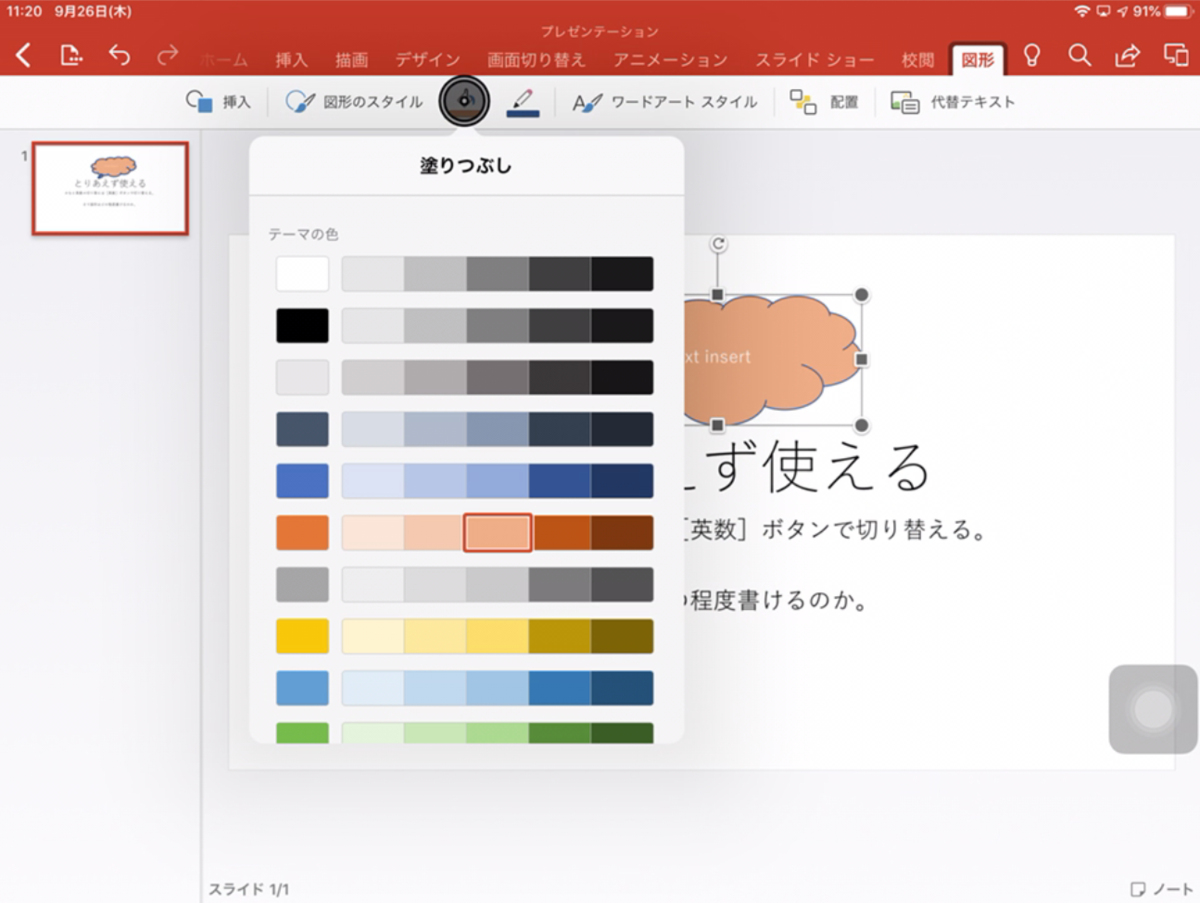Tap the export document icon

click(x=71, y=57)
